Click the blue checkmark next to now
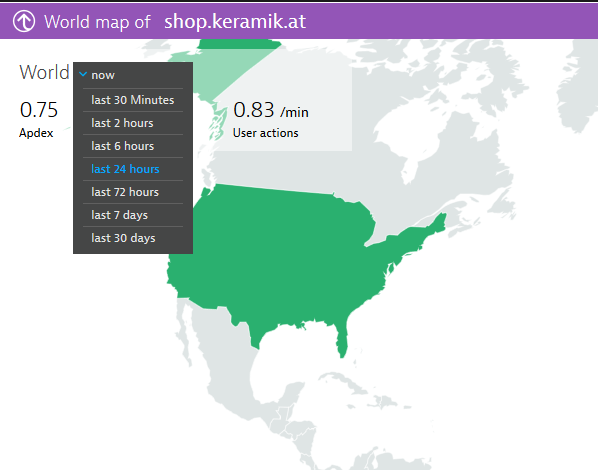Screen dimensions: 598x470 (x=83, y=74)
